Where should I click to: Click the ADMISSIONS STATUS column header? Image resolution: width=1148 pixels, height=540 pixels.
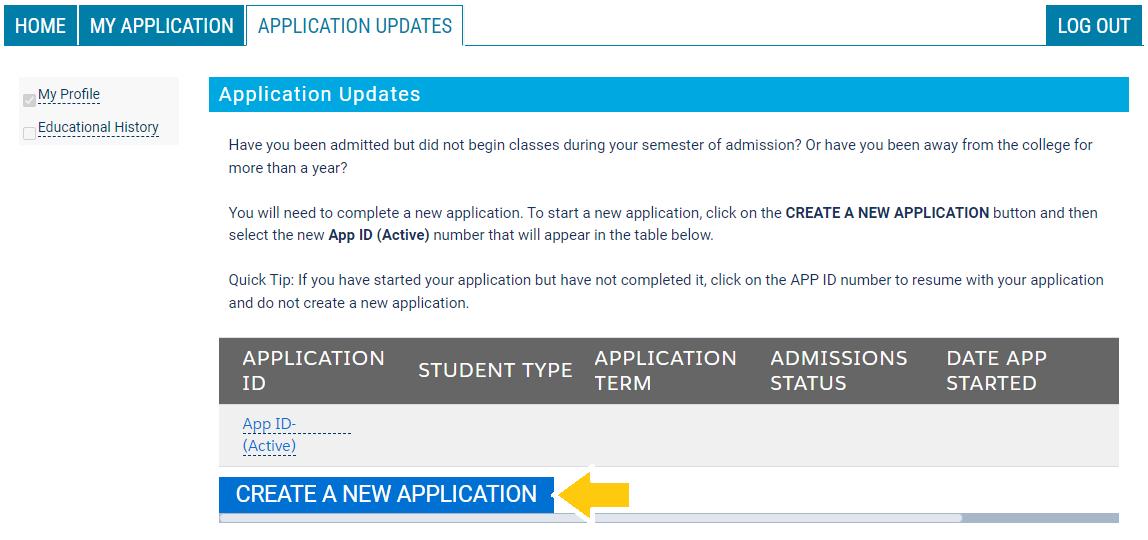click(838, 370)
